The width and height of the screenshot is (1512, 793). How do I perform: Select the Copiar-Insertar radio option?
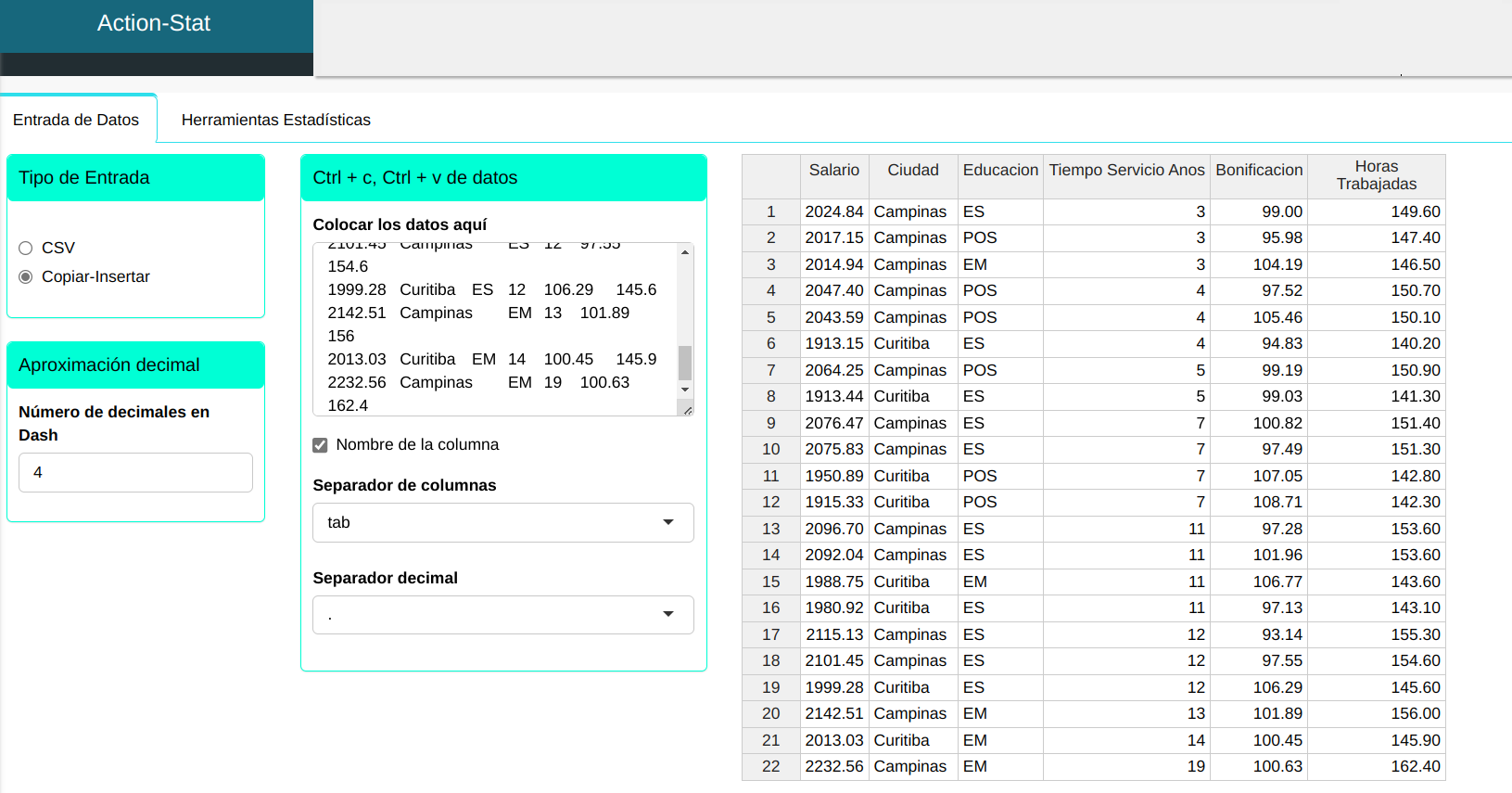(x=26, y=277)
